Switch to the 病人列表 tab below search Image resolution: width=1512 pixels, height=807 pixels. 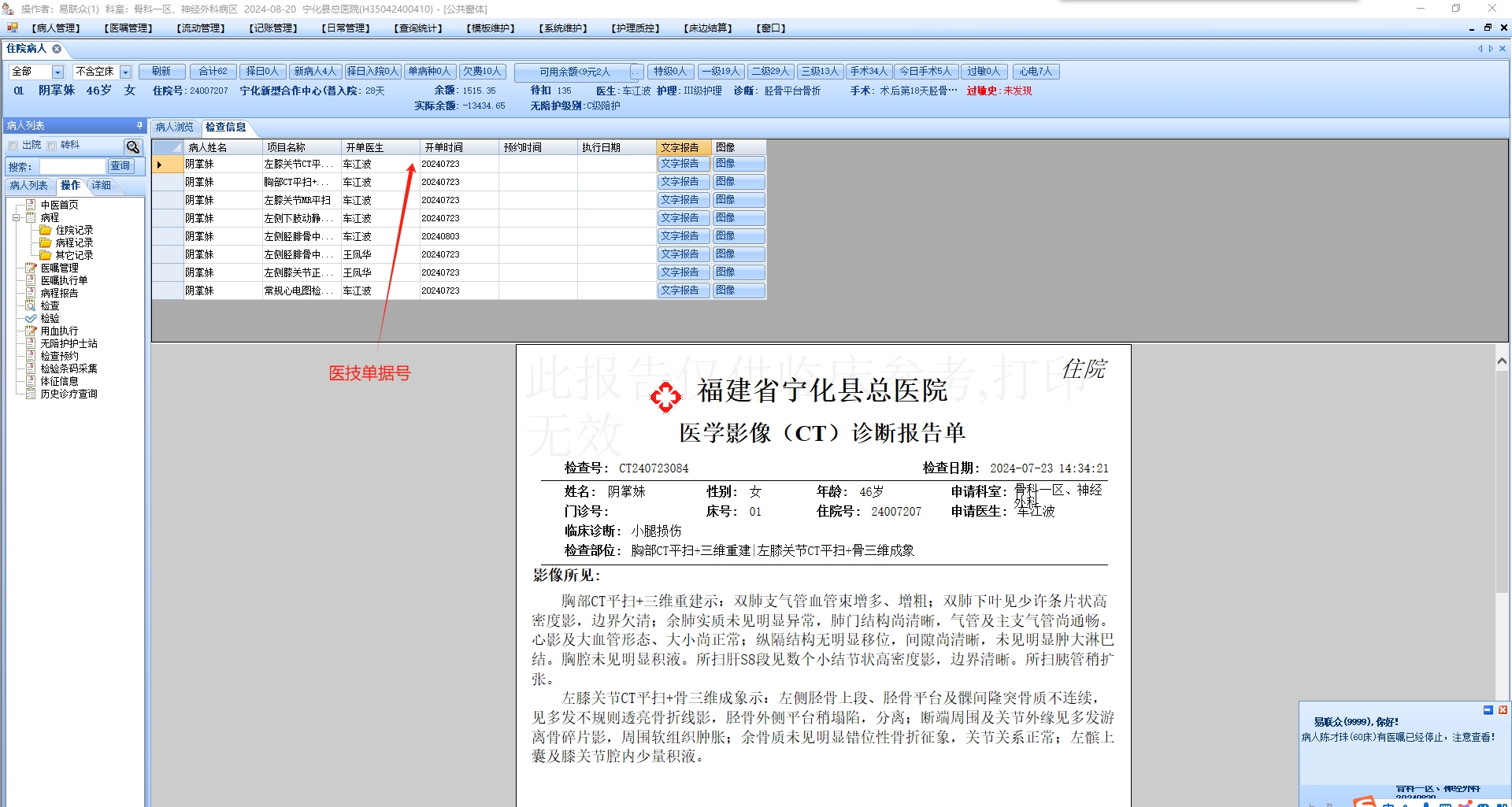coord(29,186)
